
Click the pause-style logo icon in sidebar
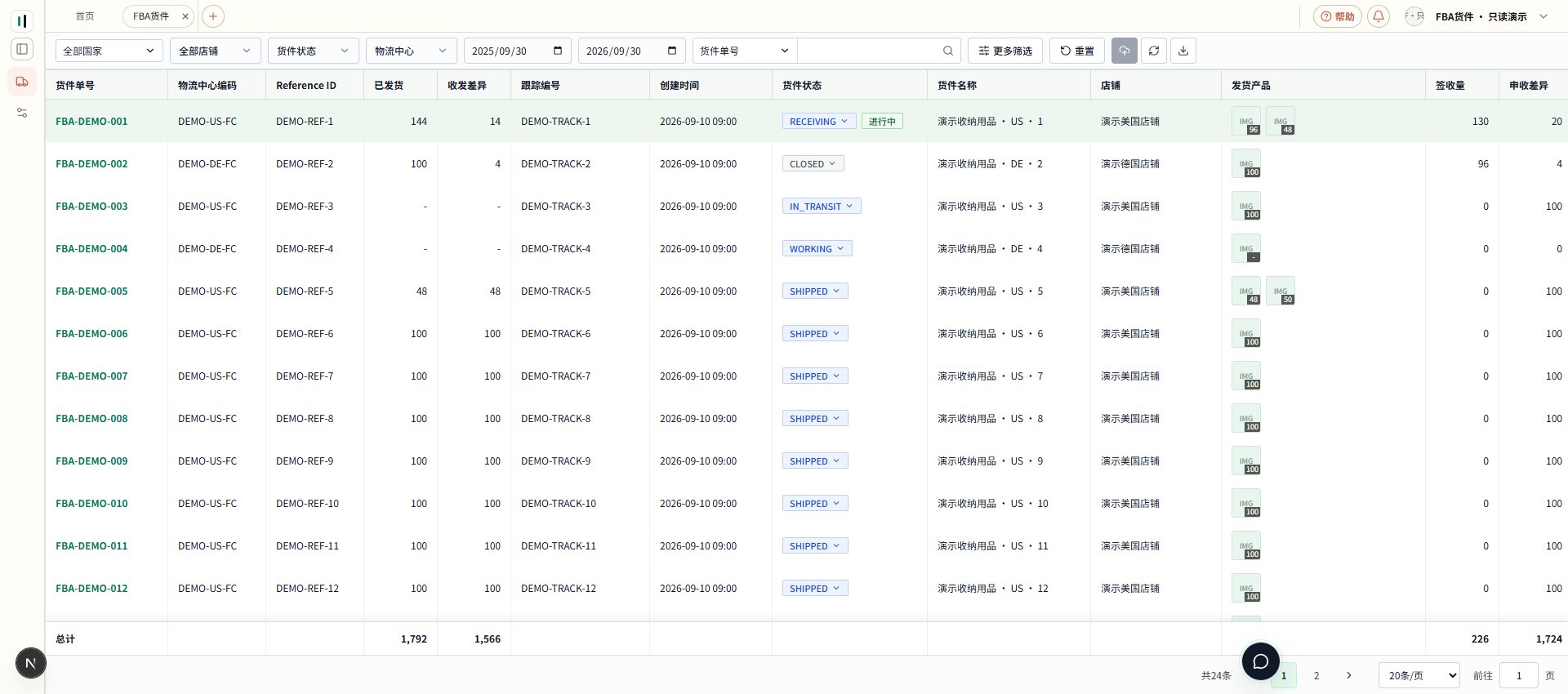point(22,20)
